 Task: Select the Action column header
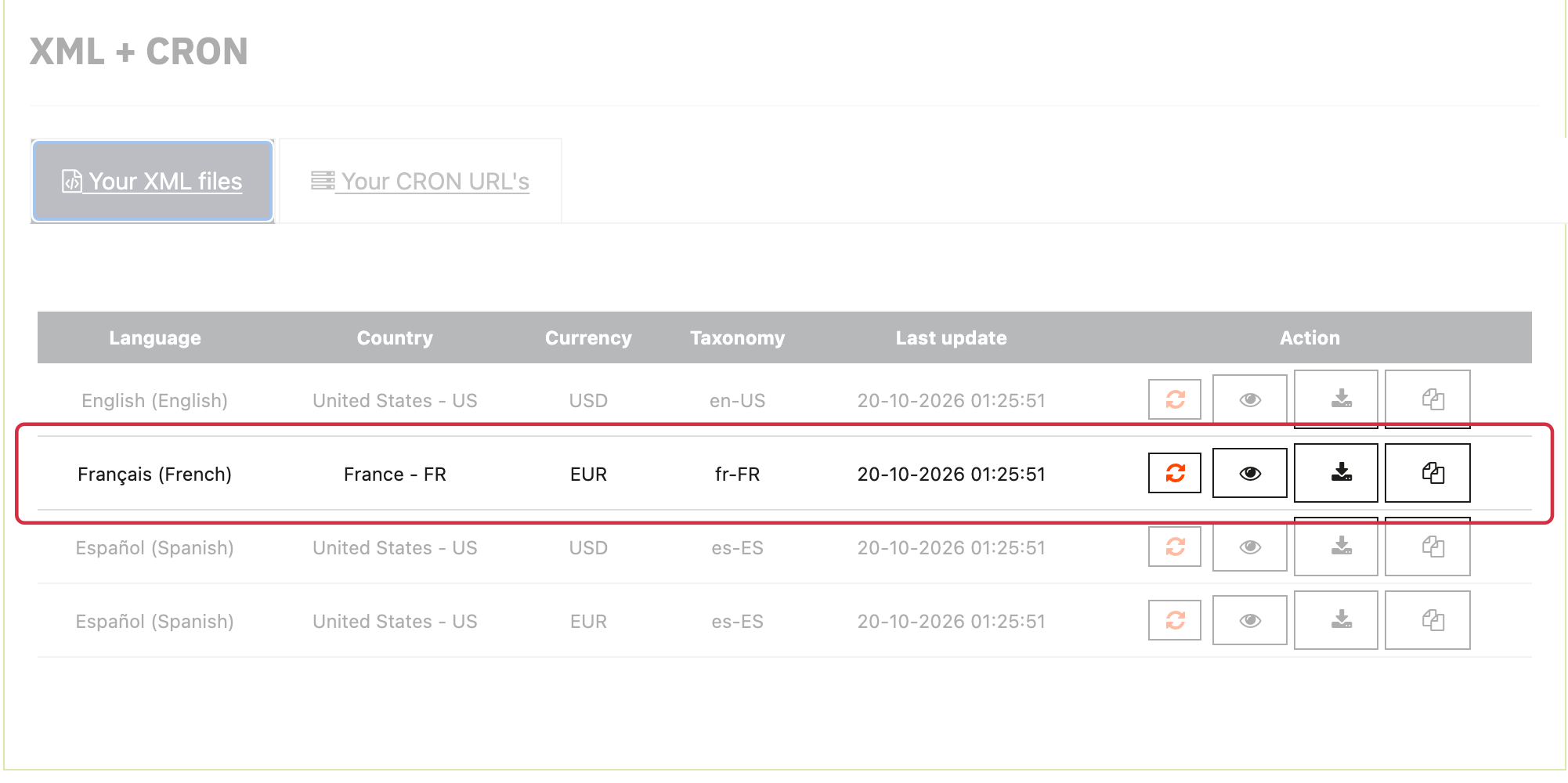pos(1310,337)
